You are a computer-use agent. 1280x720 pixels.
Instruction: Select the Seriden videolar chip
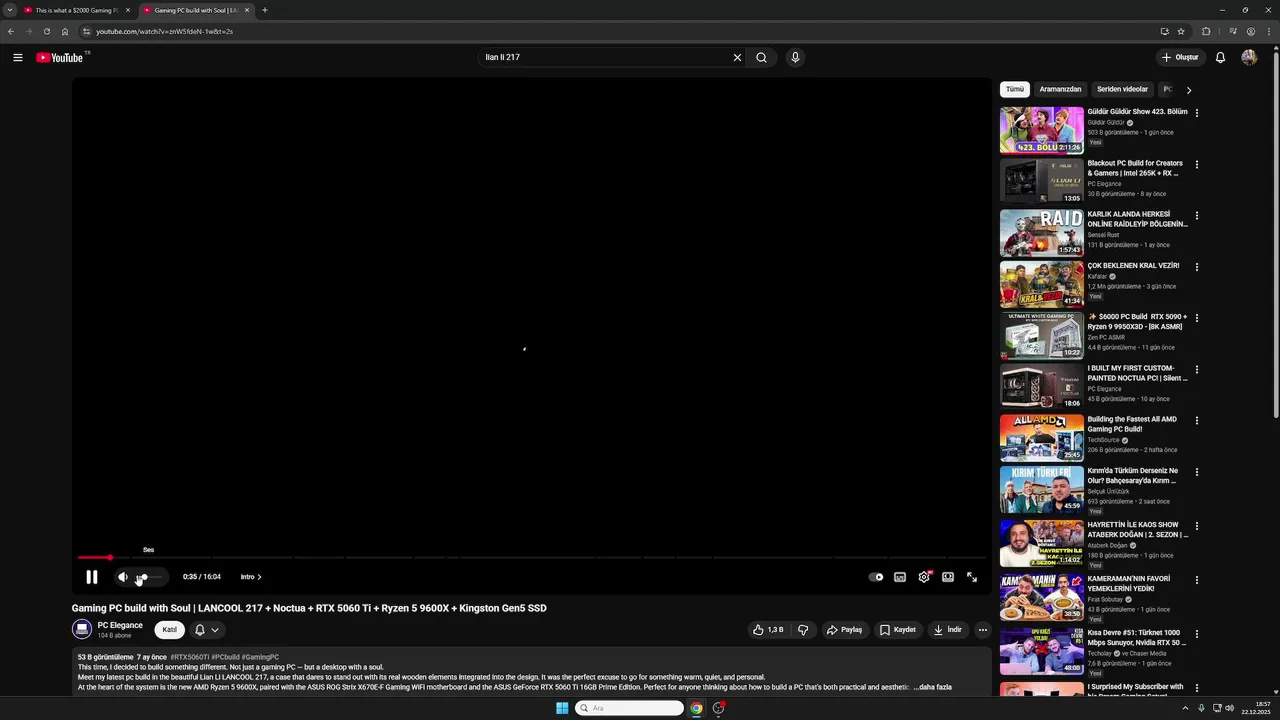coord(1122,89)
